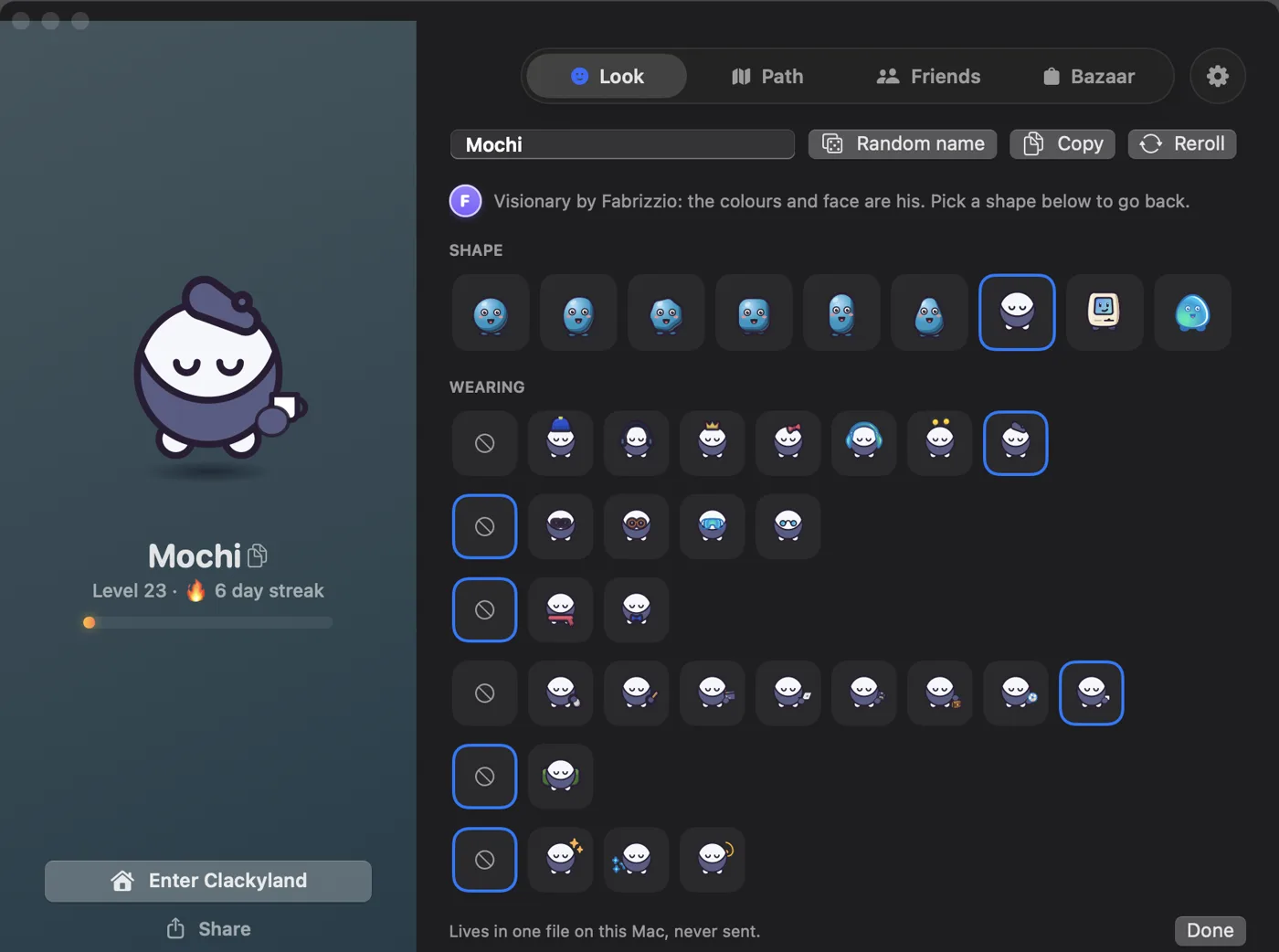The height and width of the screenshot is (952, 1279).
Task: Choose the yellow antennae headwear
Action: point(939,443)
